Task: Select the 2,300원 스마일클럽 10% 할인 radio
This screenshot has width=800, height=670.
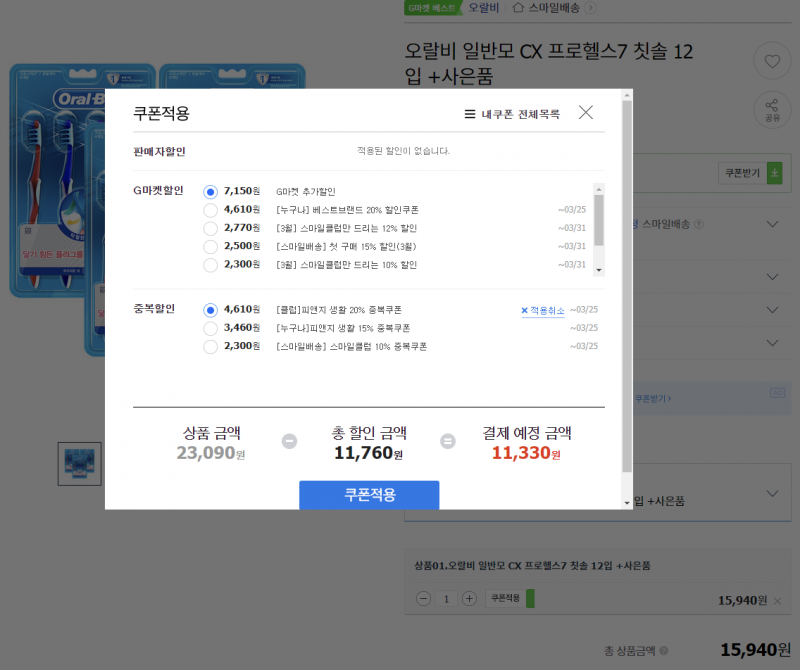Action: pos(210,265)
